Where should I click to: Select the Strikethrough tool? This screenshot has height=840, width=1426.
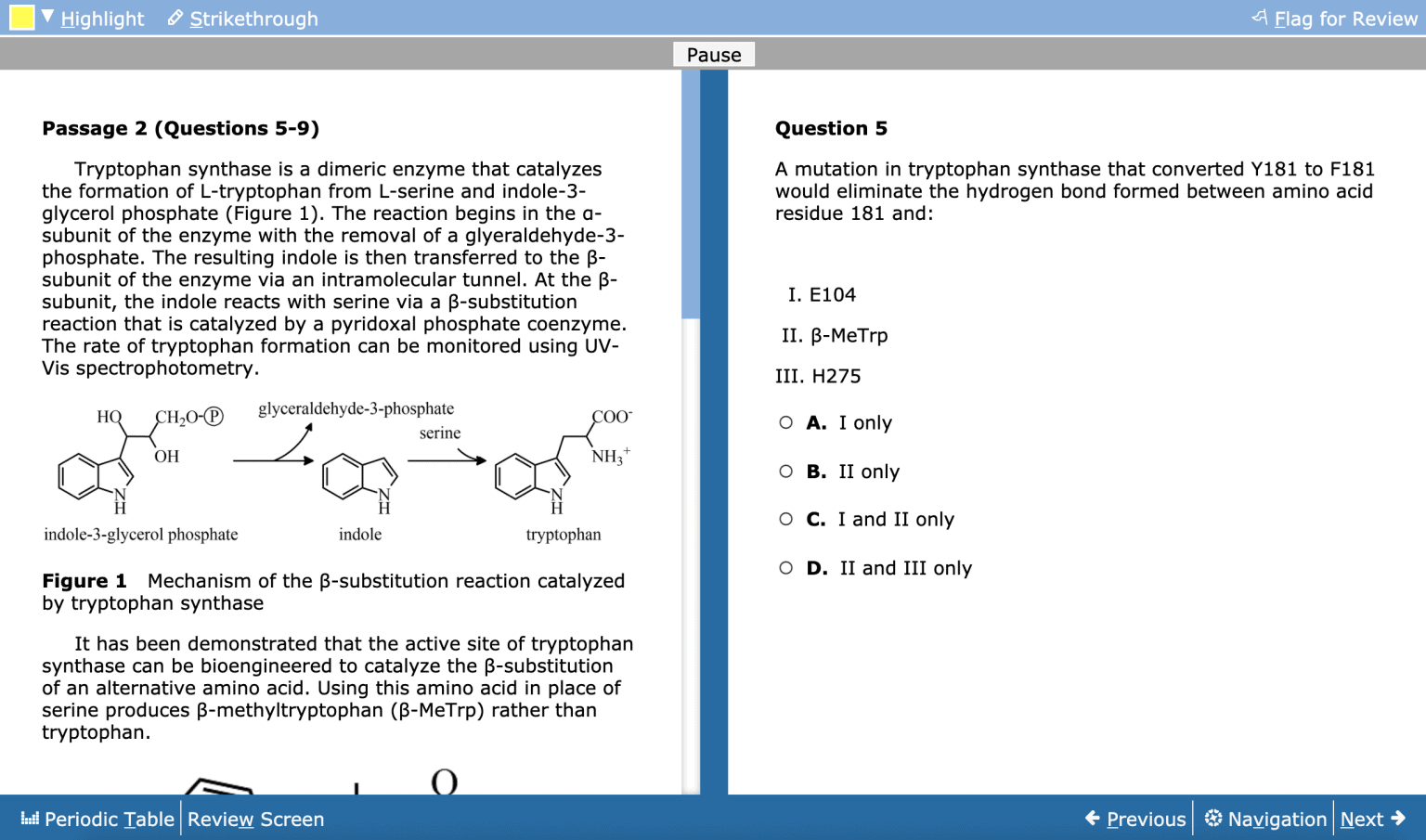tap(253, 19)
